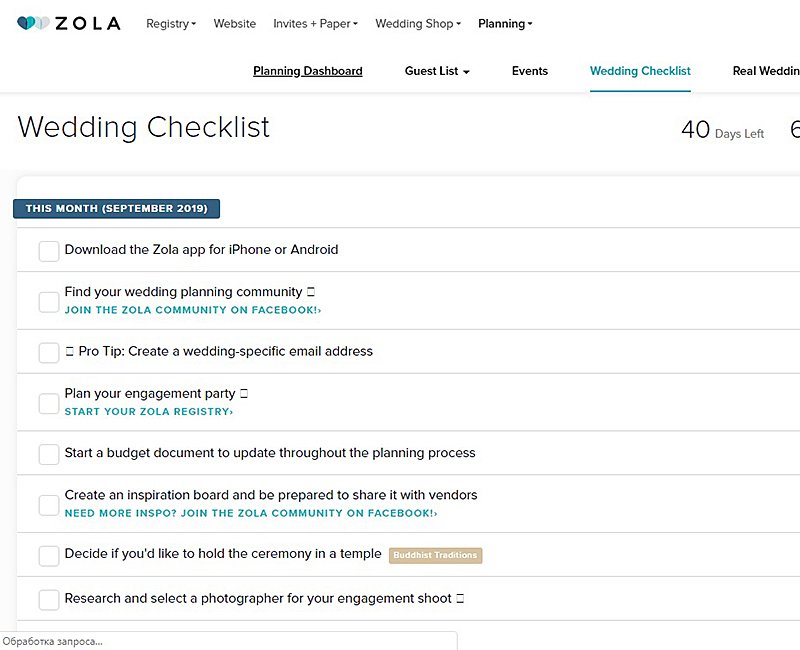
Task: Open the Planning Dashboard tab
Action: point(308,71)
